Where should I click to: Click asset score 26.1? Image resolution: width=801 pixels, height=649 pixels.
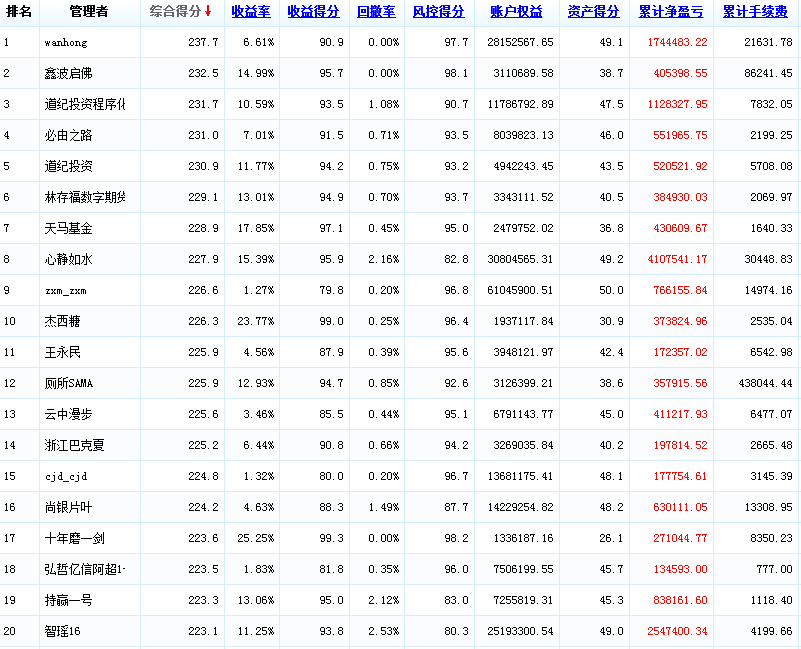point(611,538)
